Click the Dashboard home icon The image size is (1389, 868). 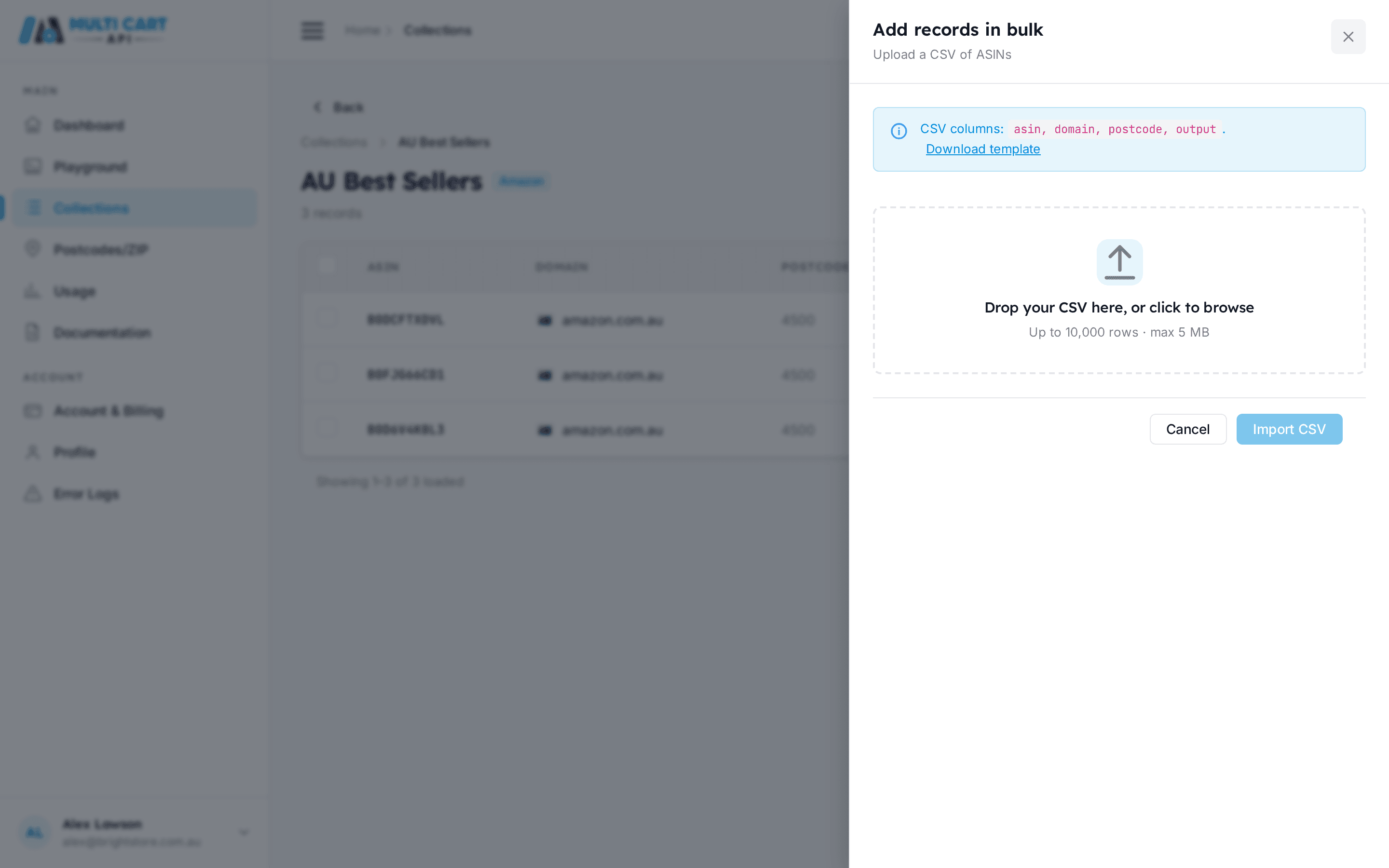33,124
